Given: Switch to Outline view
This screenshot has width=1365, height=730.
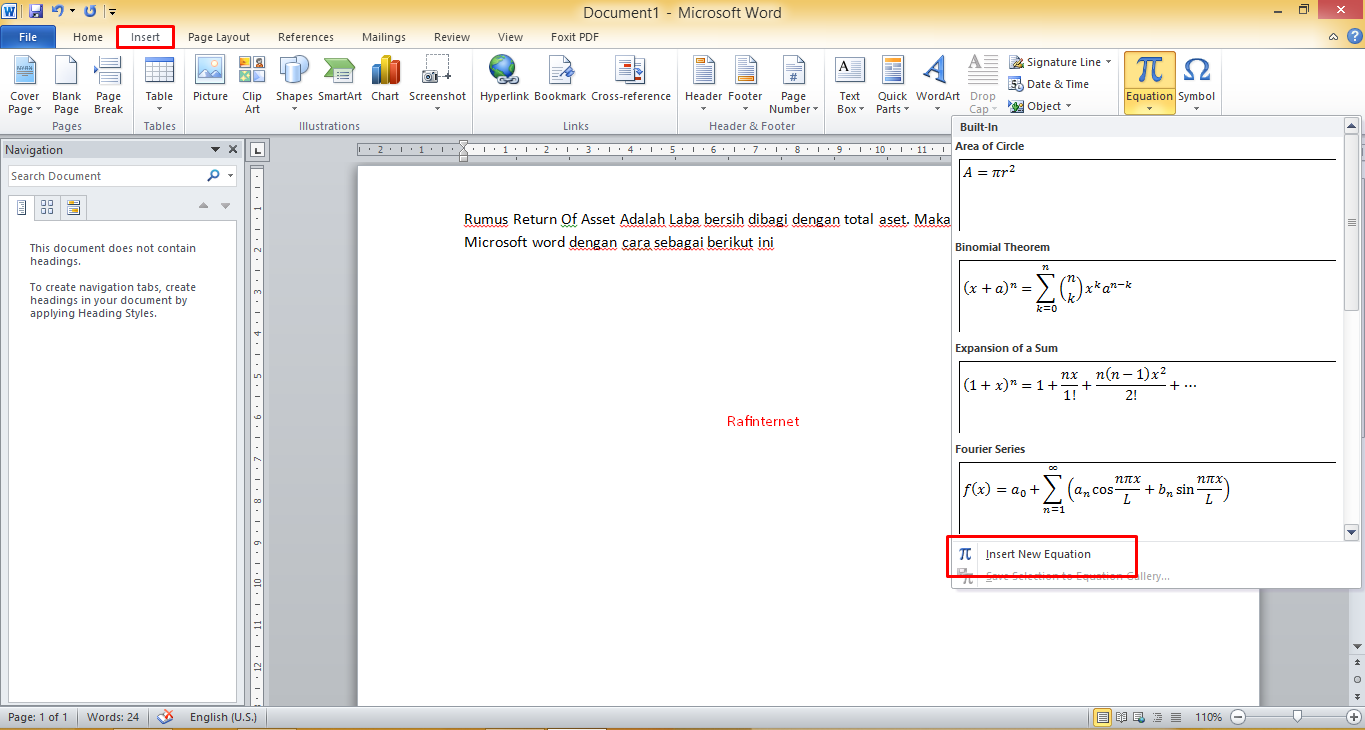Looking at the screenshot, I should tap(1156, 717).
